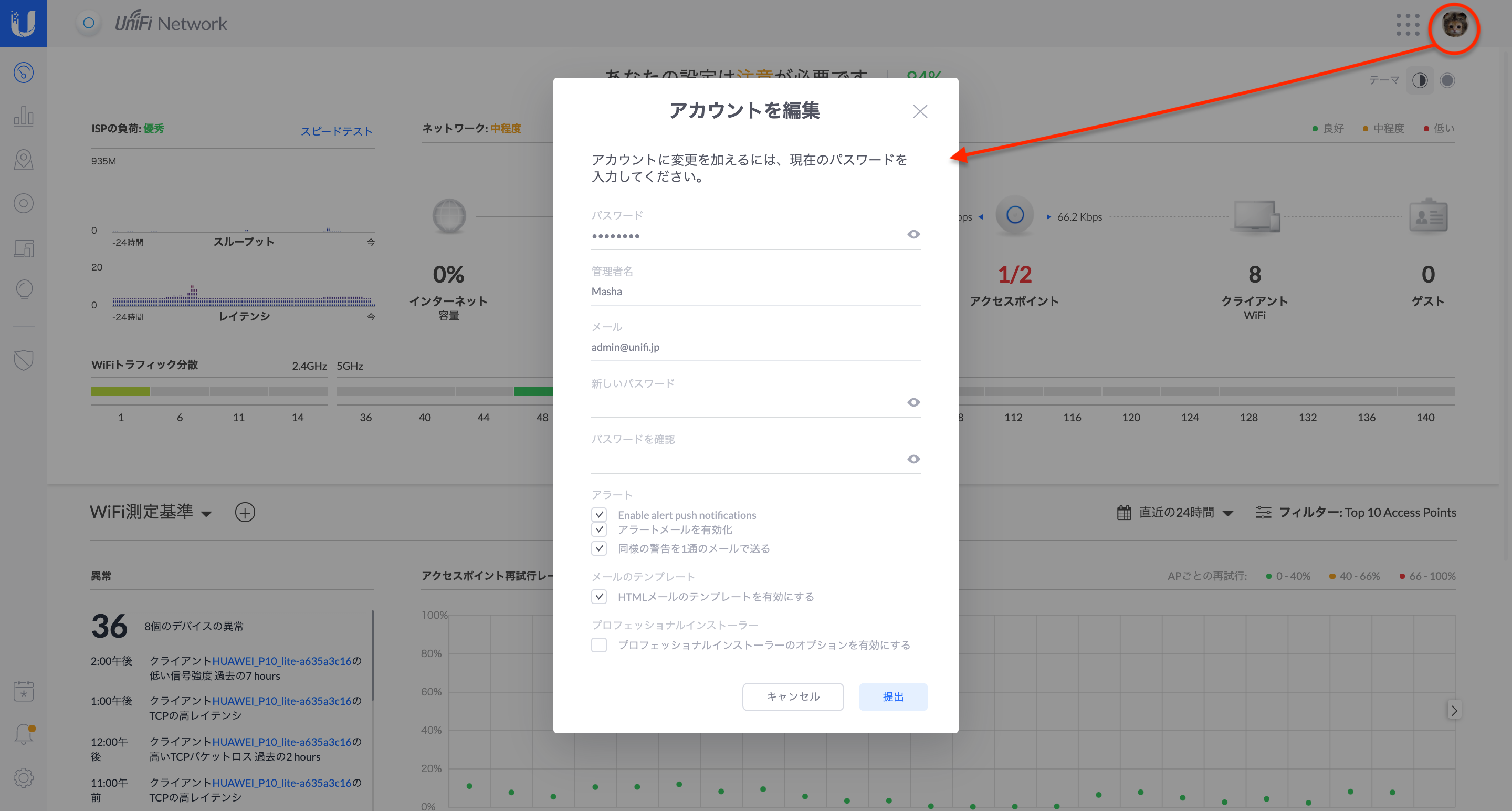
Task: Open the スピードテスト link
Action: (x=337, y=131)
